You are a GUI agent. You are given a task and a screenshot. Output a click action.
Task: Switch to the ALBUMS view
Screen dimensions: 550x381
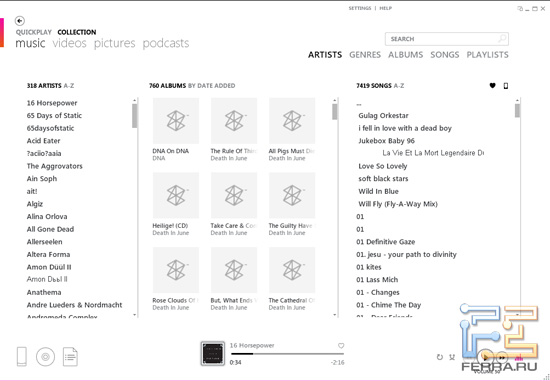click(405, 55)
